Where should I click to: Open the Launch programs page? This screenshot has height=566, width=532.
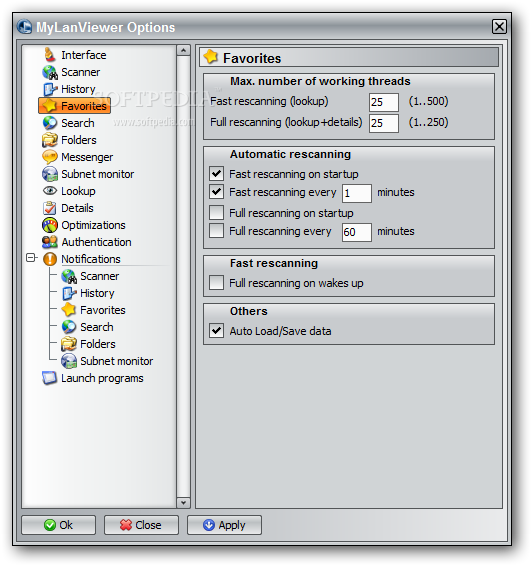pos(102,378)
